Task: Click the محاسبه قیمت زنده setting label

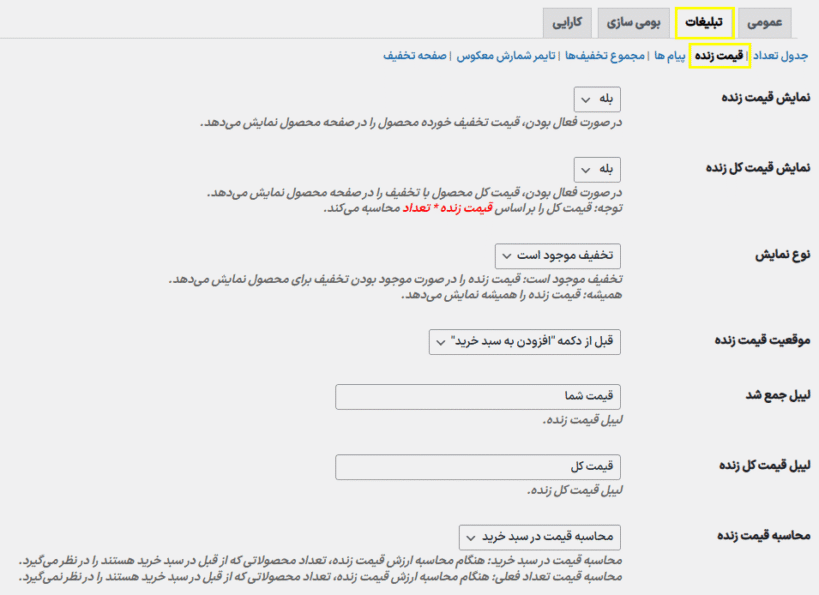Action: coord(764,536)
